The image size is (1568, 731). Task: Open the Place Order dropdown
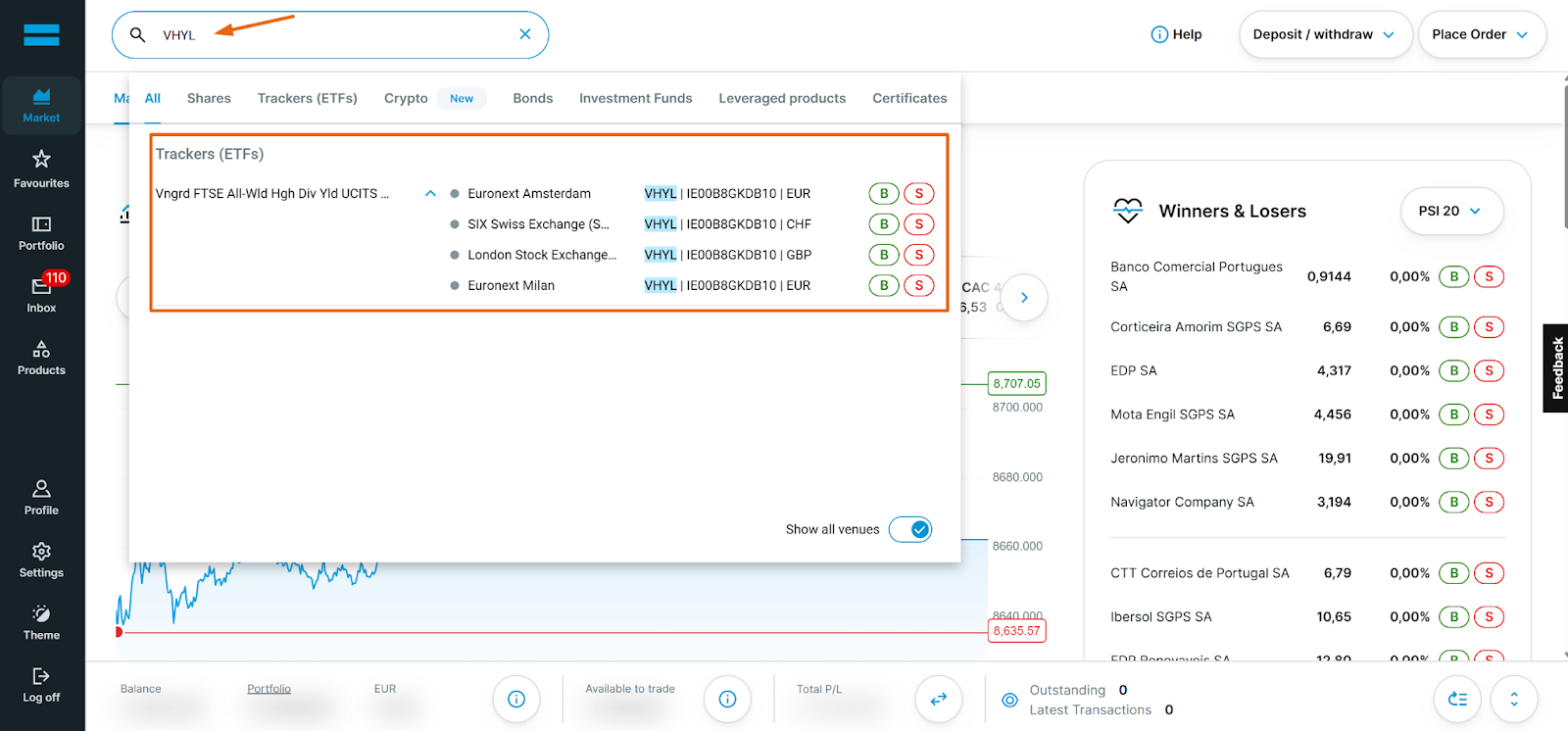(1482, 34)
